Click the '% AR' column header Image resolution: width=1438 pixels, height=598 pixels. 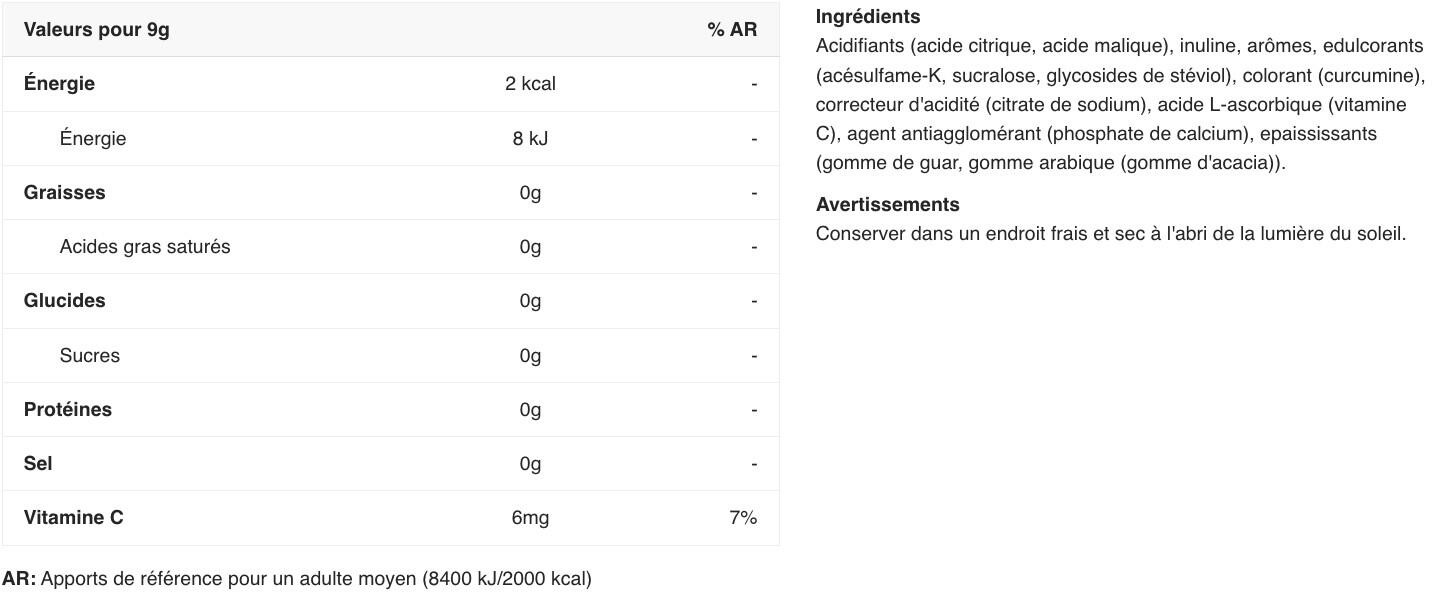tap(731, 30)
